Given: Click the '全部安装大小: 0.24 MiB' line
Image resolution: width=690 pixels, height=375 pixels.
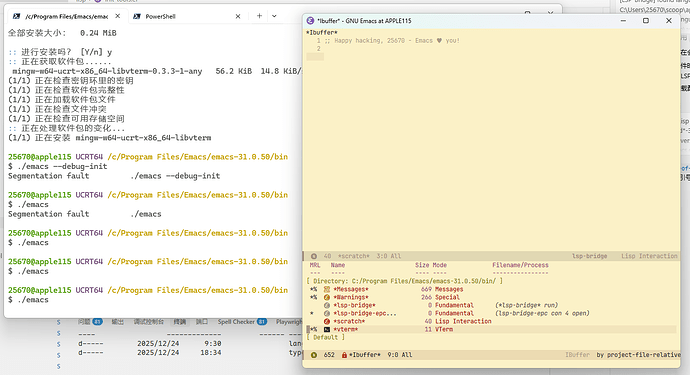Looking at the screenshot, I should coord(62,33).
